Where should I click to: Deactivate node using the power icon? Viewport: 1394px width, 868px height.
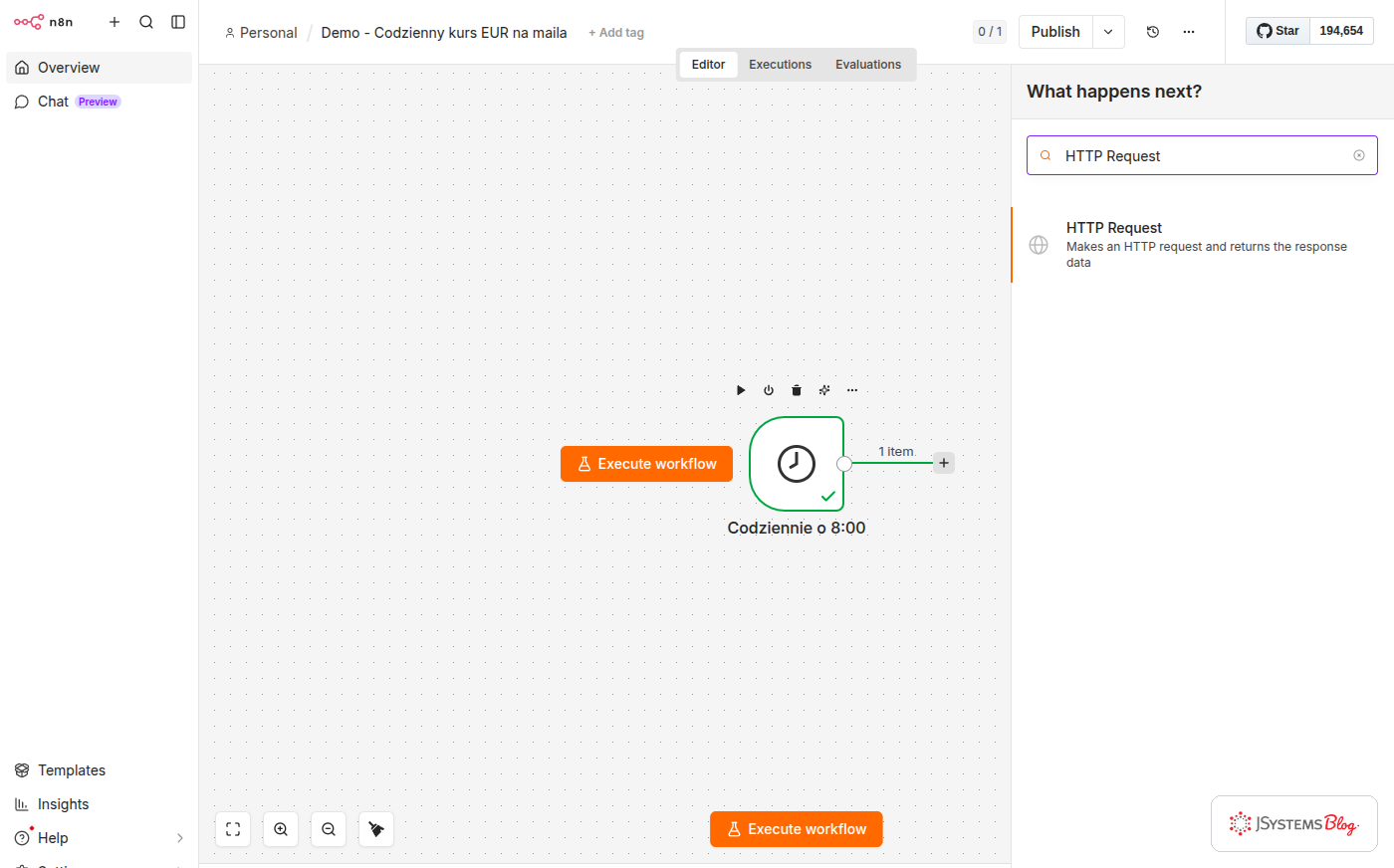click(769, 390)
